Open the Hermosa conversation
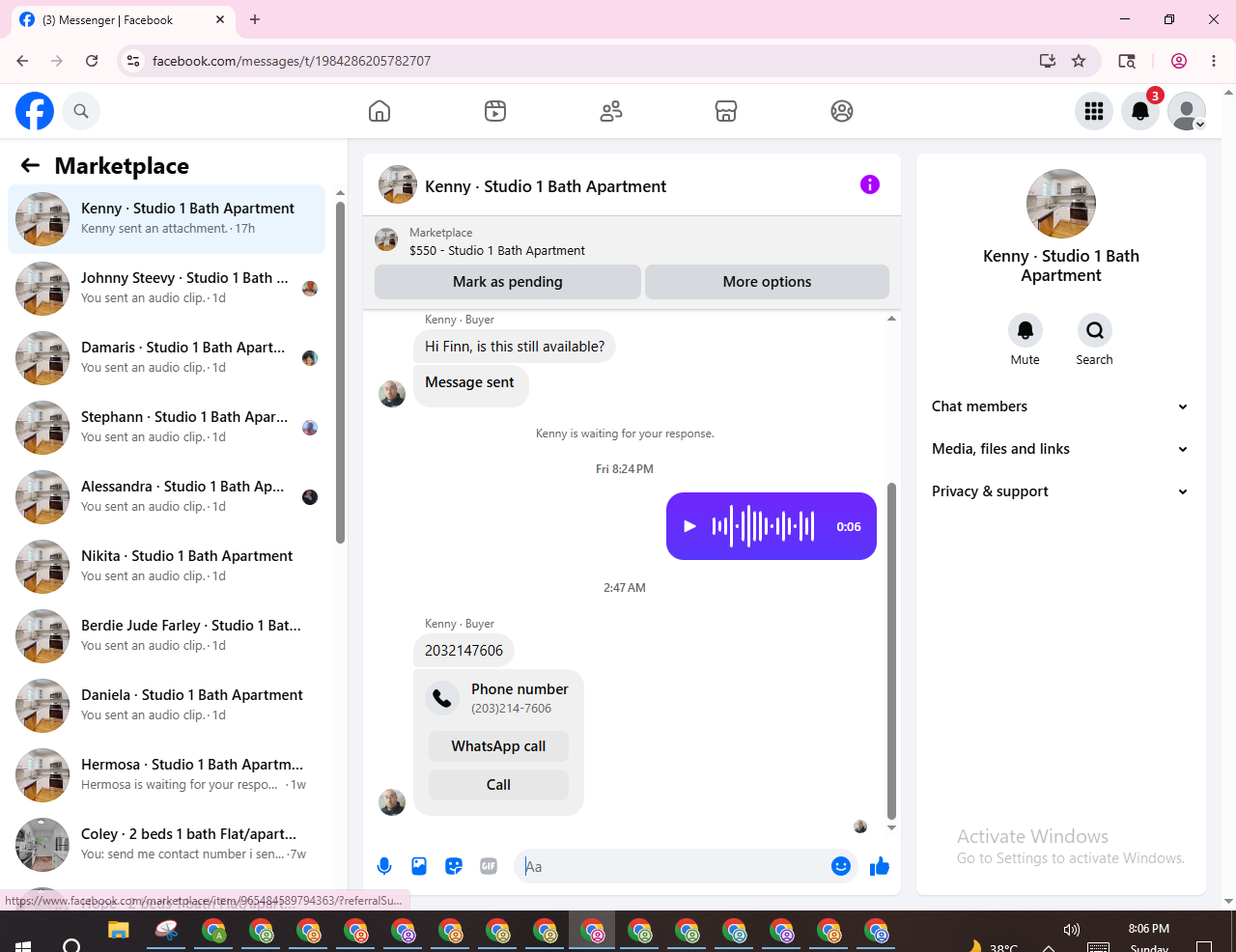1236x952 pixels. point(166,775)
